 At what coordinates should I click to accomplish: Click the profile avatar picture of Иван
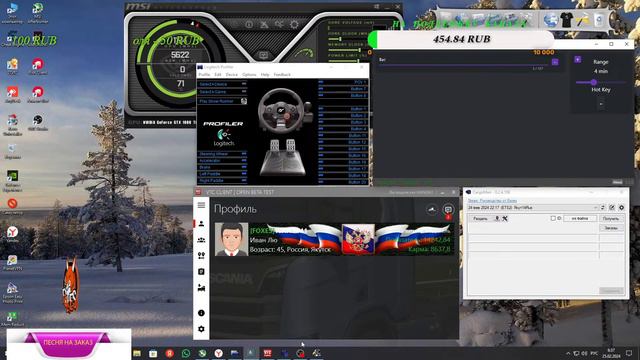point(231,239)
